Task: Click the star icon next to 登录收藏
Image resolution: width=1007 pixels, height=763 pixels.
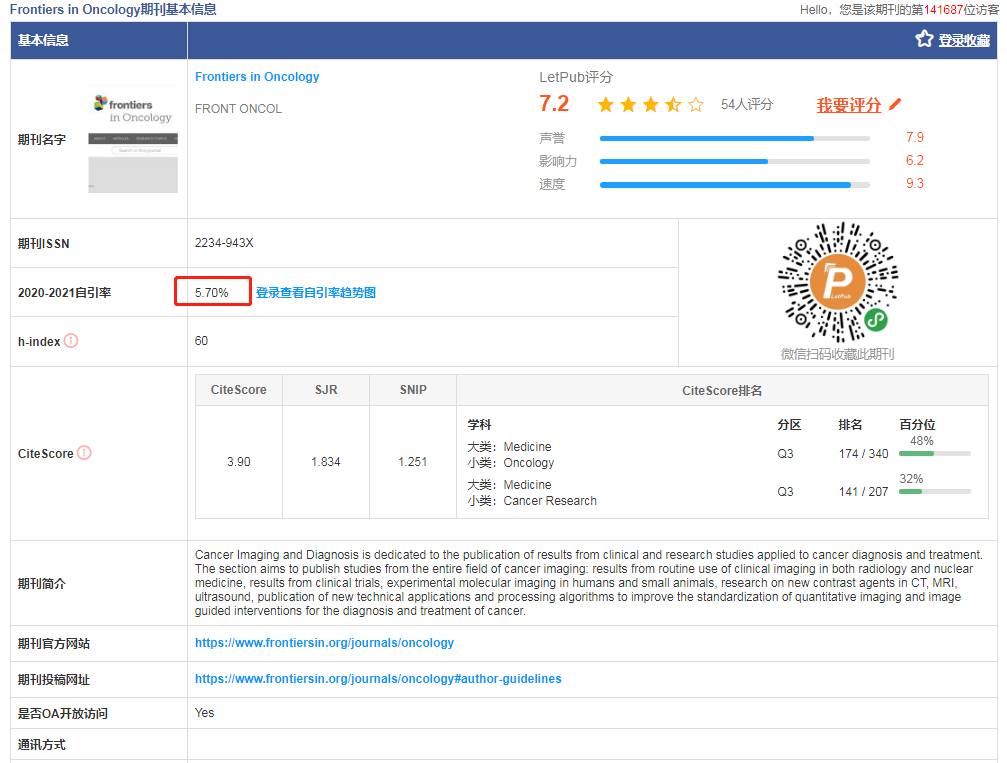Action: coord(924,39)
